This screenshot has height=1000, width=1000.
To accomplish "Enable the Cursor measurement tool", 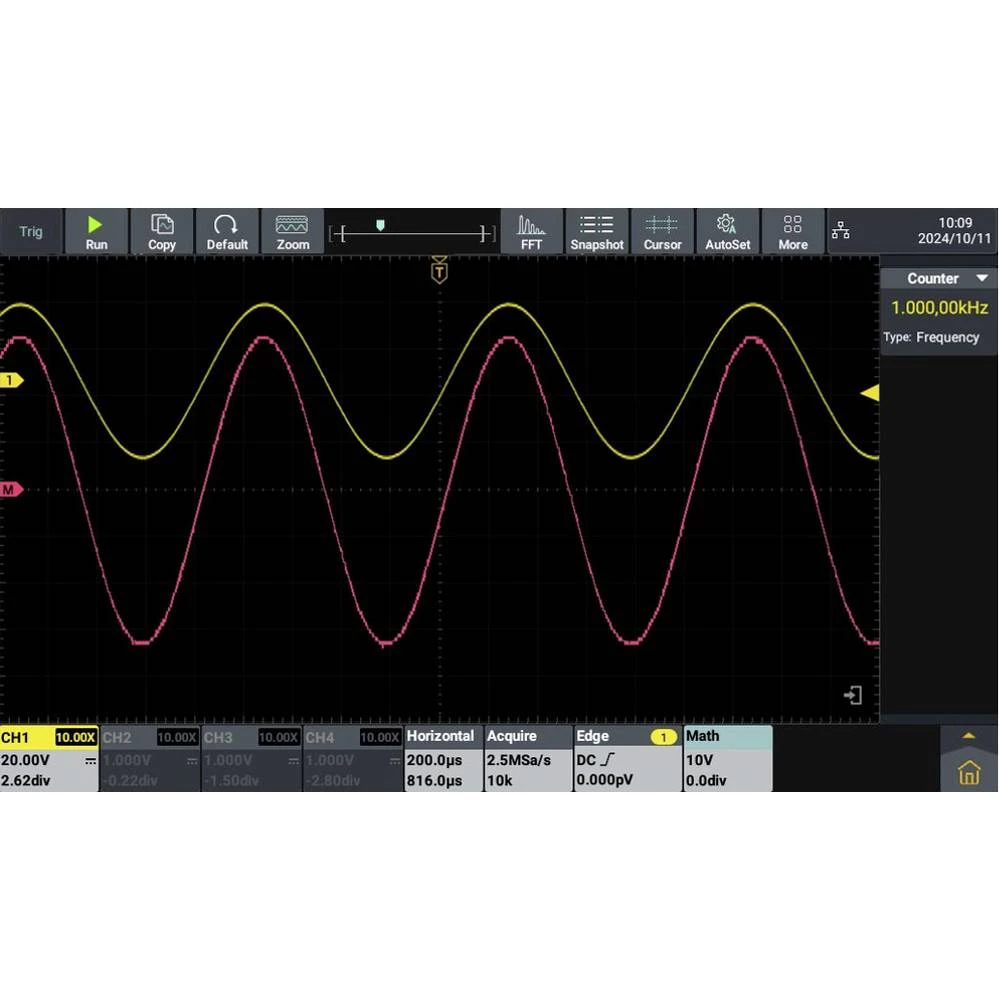I will [662, 231].
